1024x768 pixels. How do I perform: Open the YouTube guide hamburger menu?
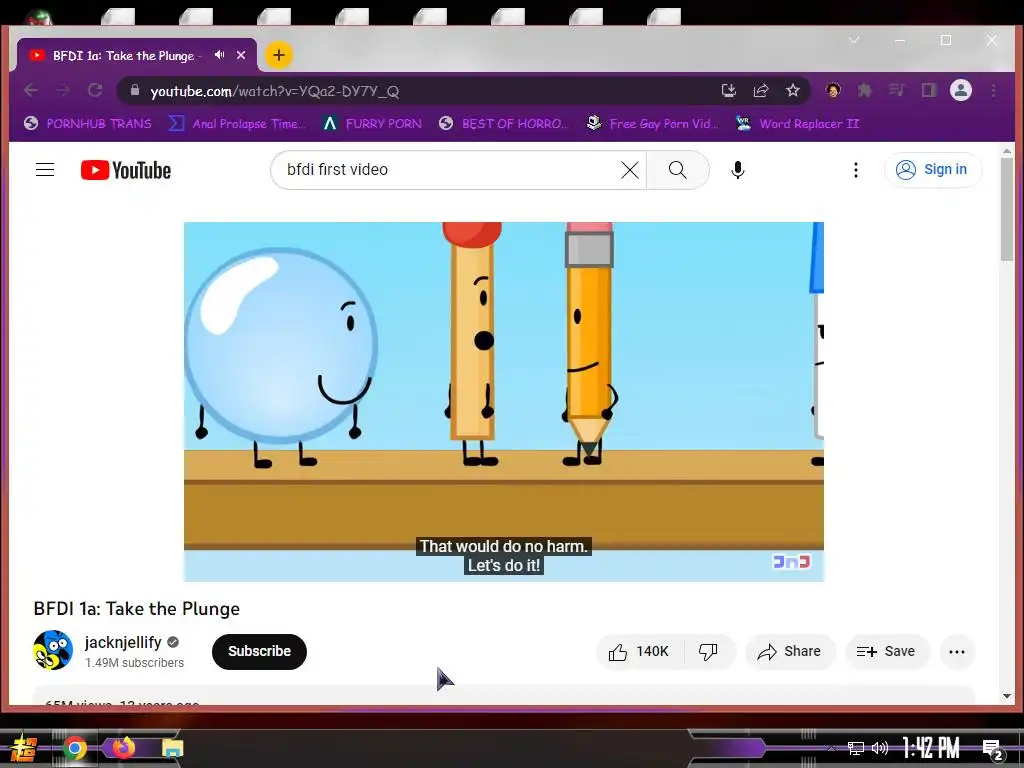click(x=44, y=170)
